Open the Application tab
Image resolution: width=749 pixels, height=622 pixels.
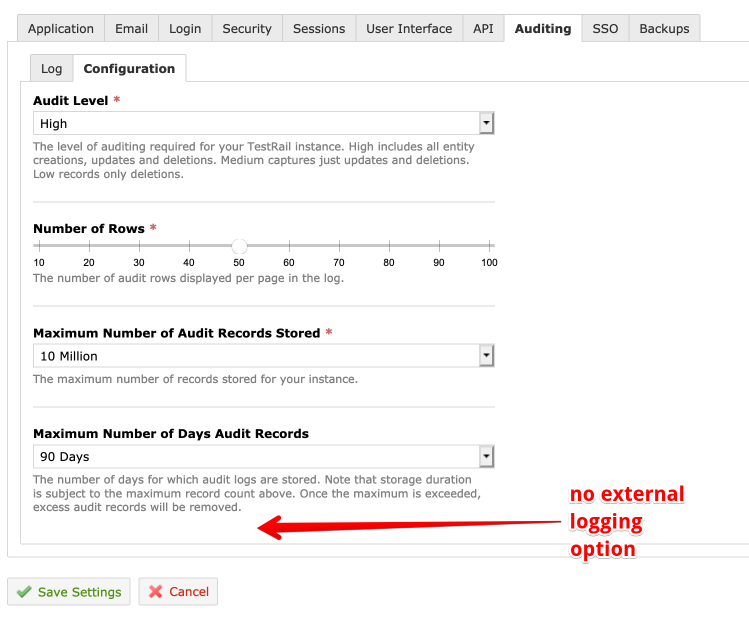coord(61,29)
